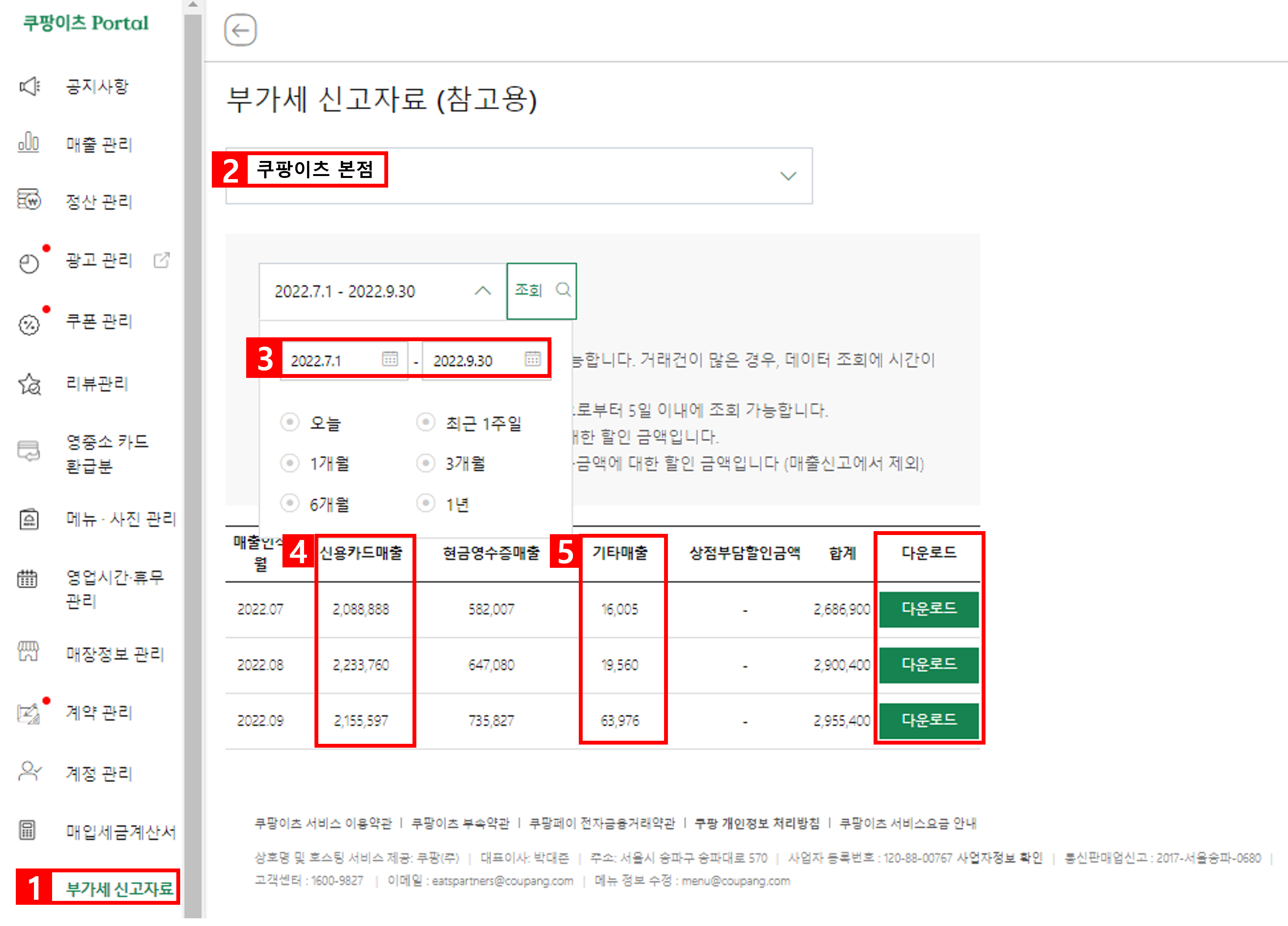Viewport: 1288px width, 926px height.
Task: Click the 조회 search button
Action: click(542, 291)
